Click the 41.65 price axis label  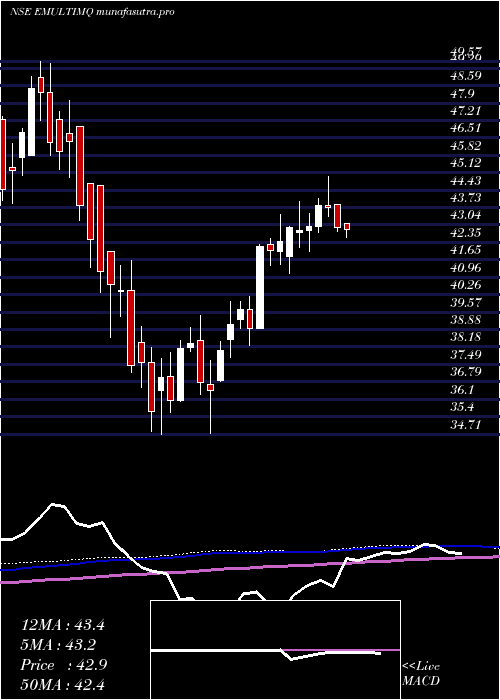465,250
